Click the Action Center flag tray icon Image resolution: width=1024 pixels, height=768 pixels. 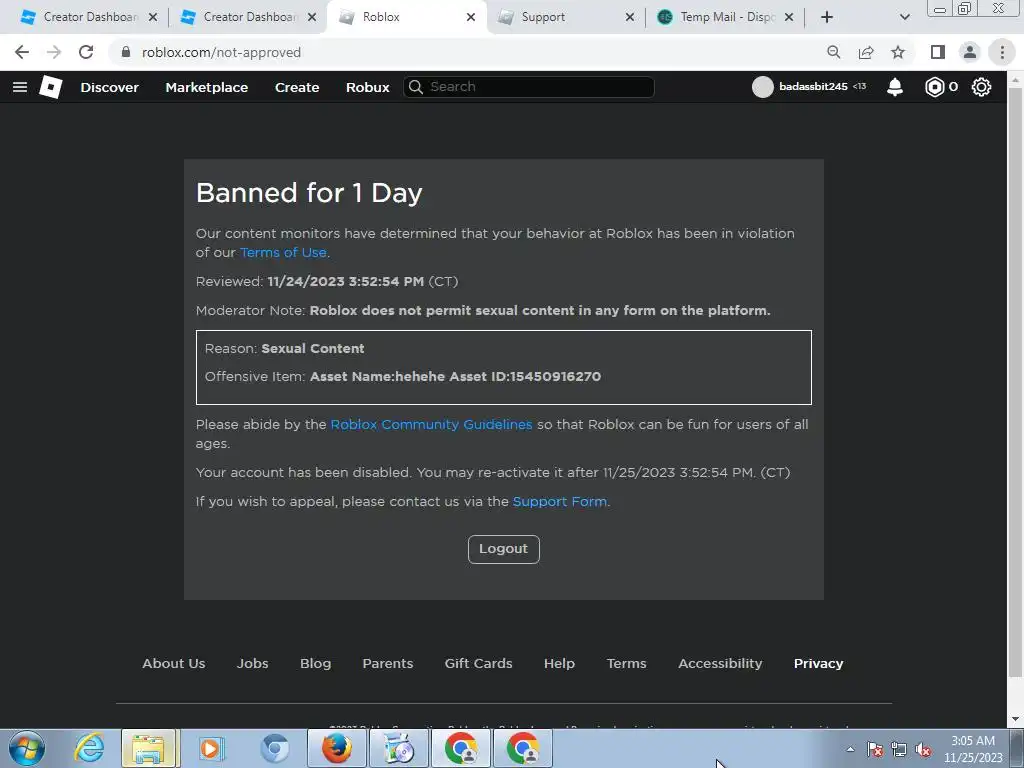click(875, 750)
